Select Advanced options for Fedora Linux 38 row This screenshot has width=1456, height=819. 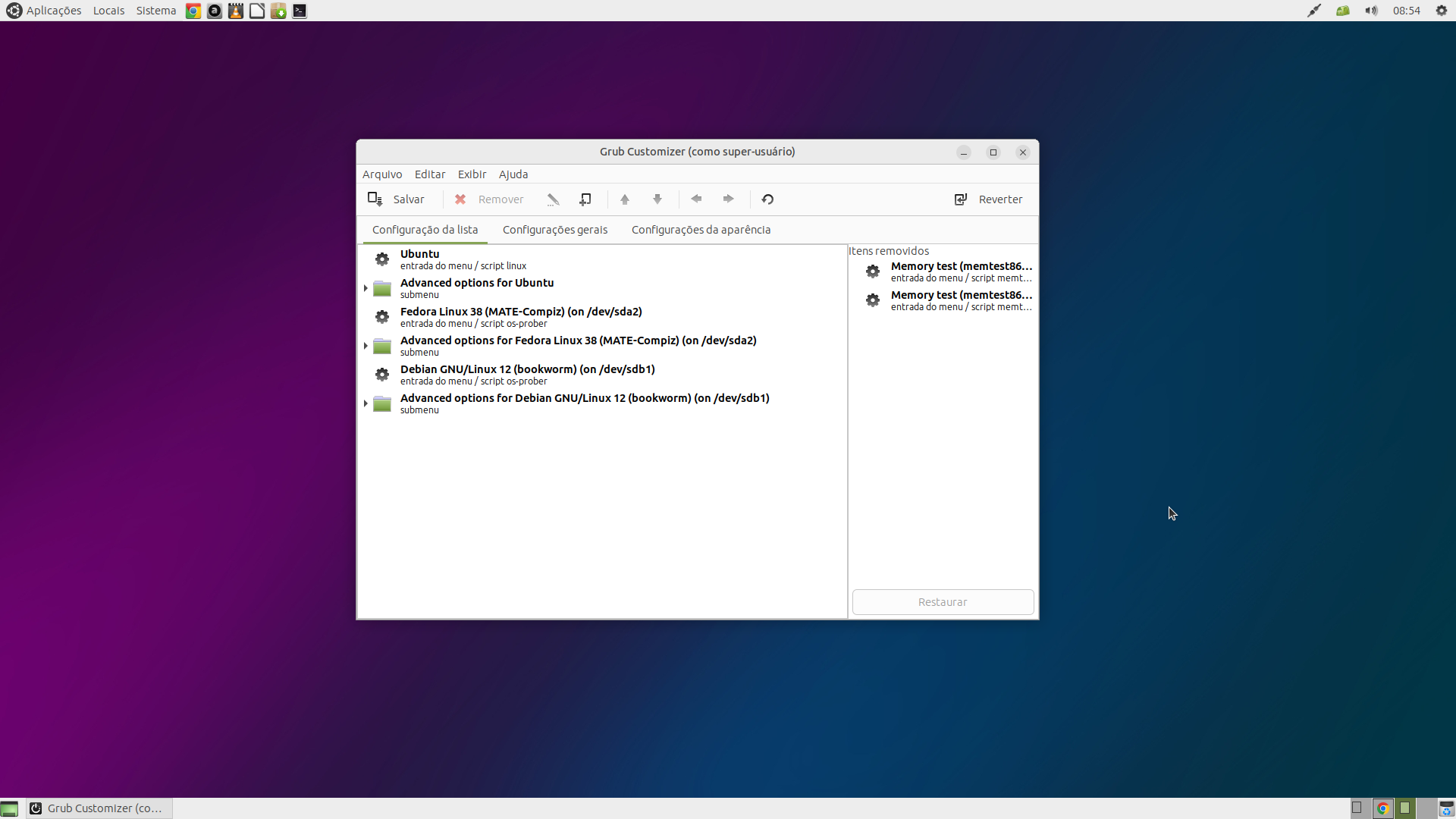click(602, 346)
